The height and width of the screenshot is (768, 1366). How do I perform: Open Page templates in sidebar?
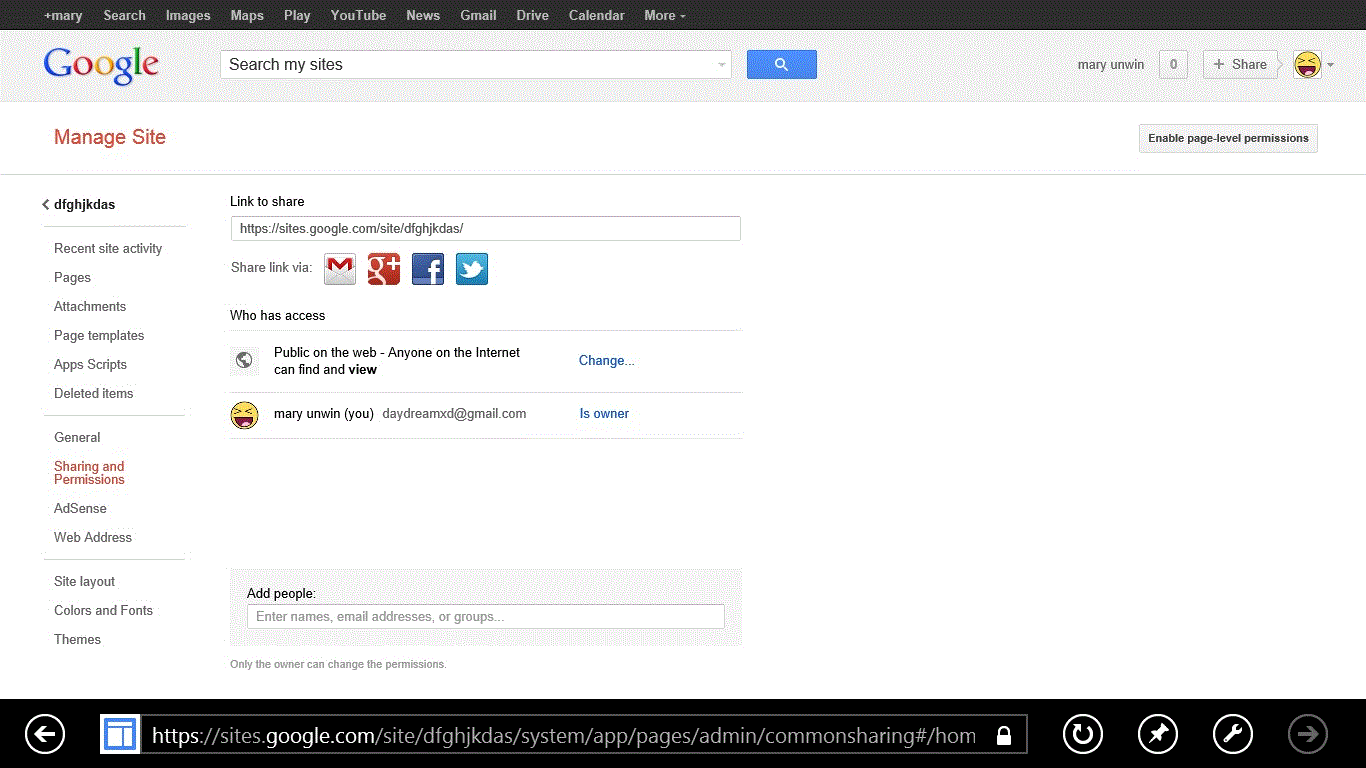click(x=99, y=335)
